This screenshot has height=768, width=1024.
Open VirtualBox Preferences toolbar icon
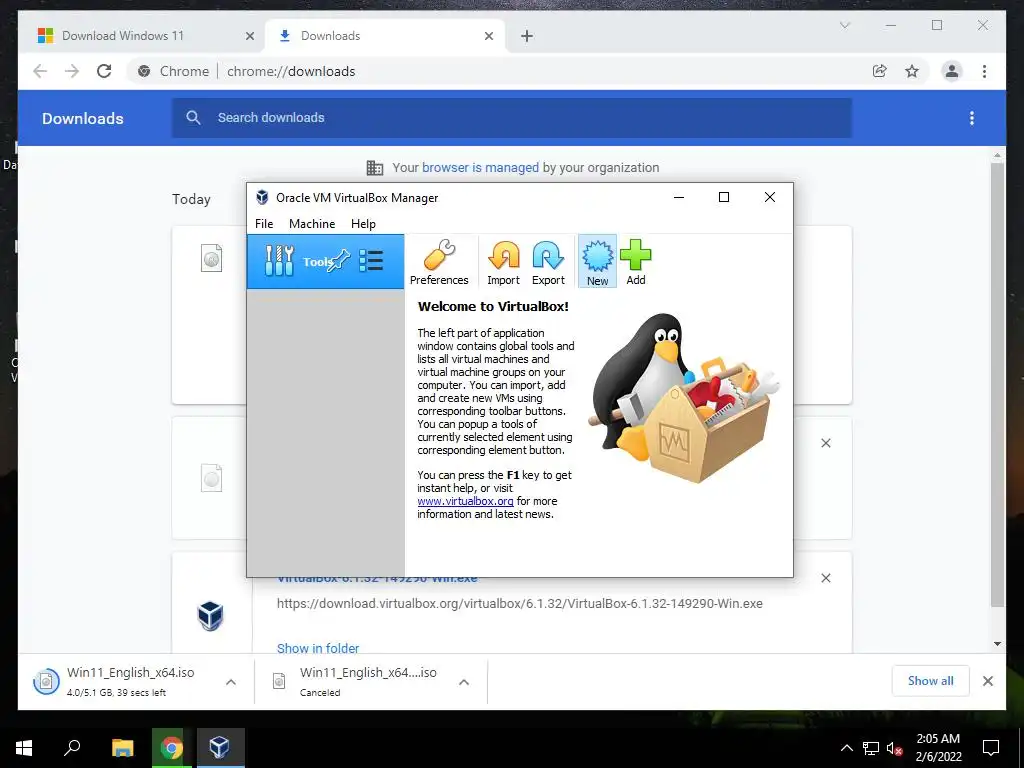[x=439, y=262]
